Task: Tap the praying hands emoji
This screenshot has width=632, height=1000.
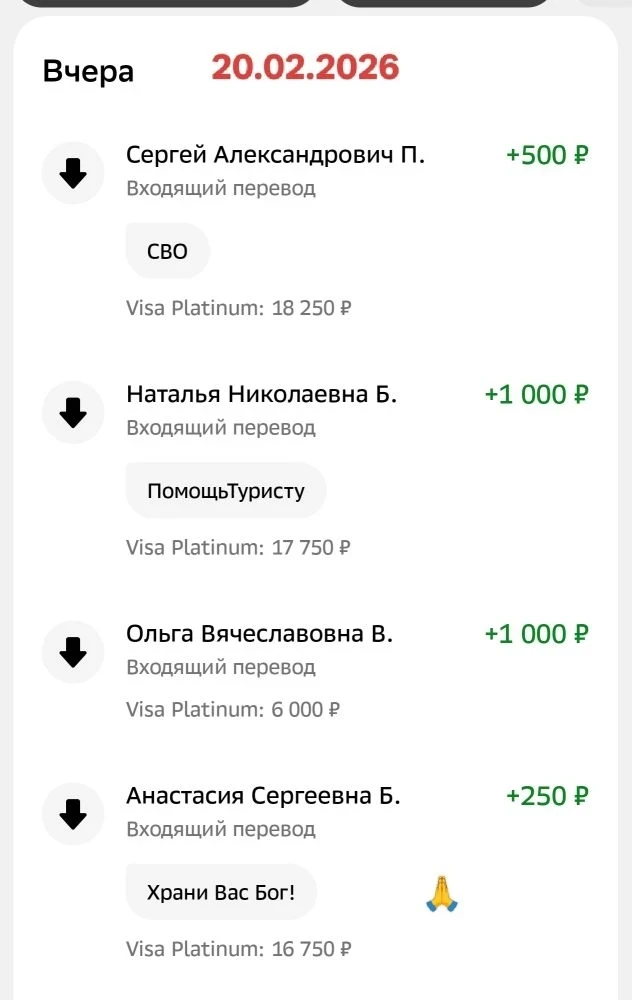Action: [441, 892]
